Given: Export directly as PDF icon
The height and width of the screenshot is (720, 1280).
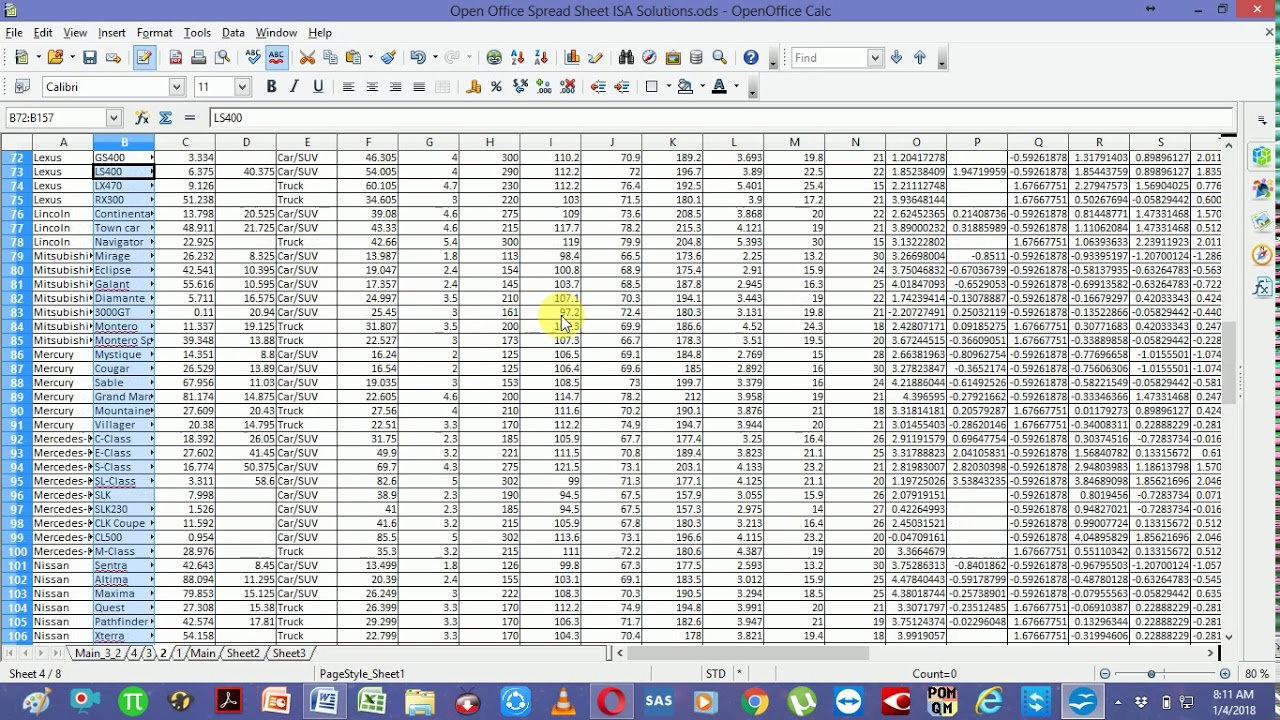Looking at the screenshot, I should tap(175, 58).
